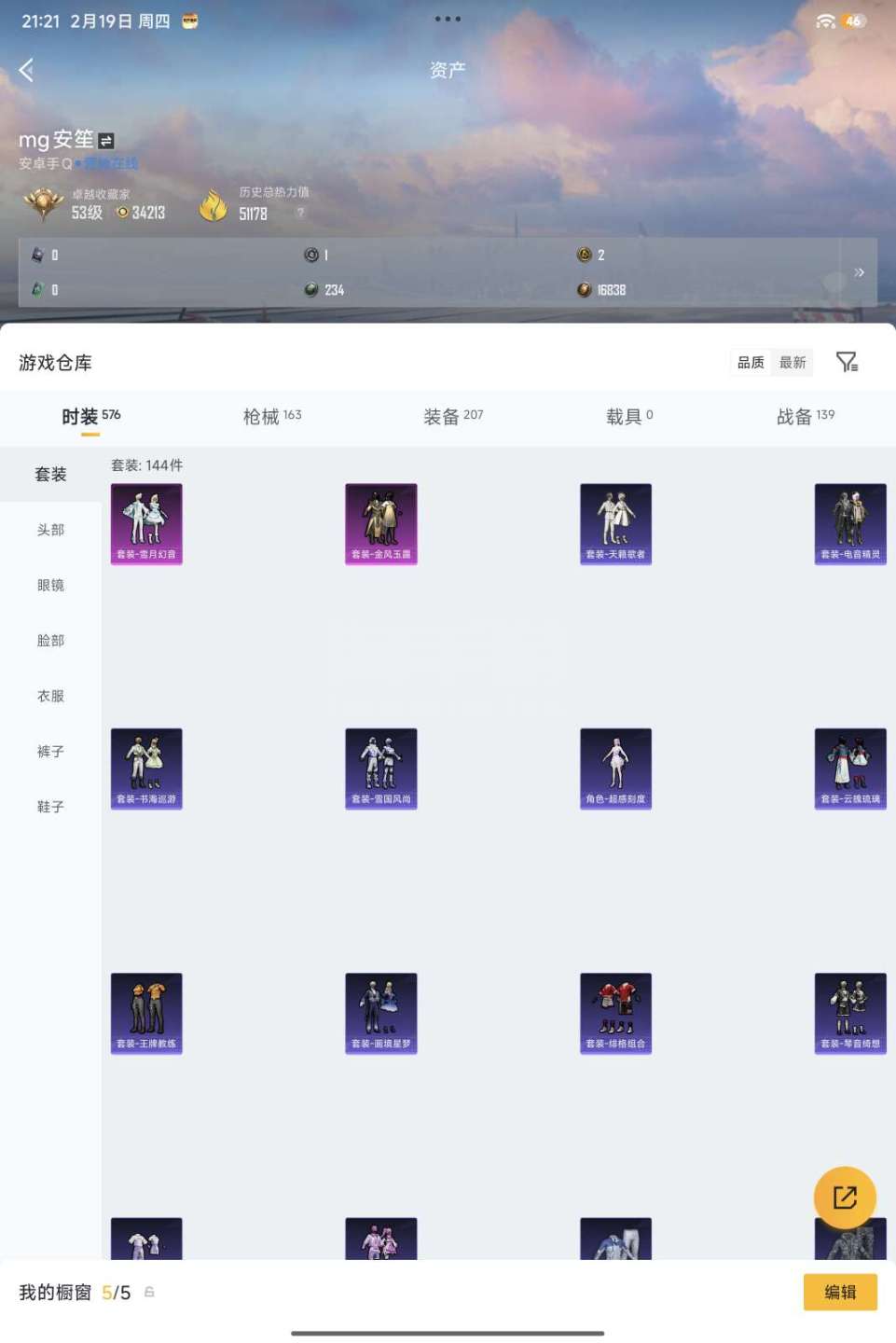Expand the currency panel with double chevron
This screenshot has width=896, height=1343.
(x=859, y=272)
